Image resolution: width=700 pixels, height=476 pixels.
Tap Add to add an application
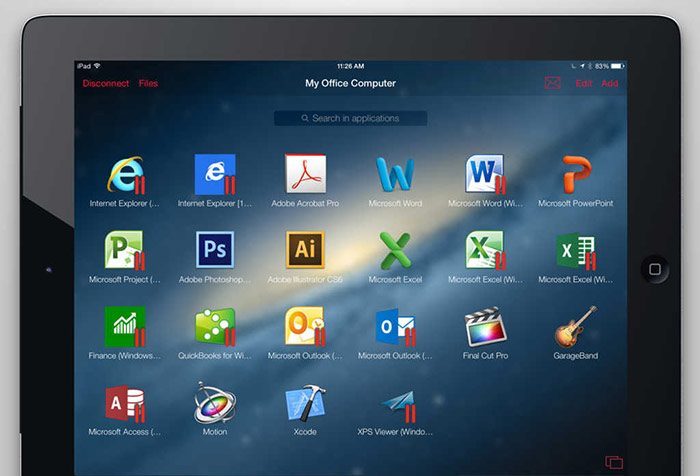tap(609, 84)
